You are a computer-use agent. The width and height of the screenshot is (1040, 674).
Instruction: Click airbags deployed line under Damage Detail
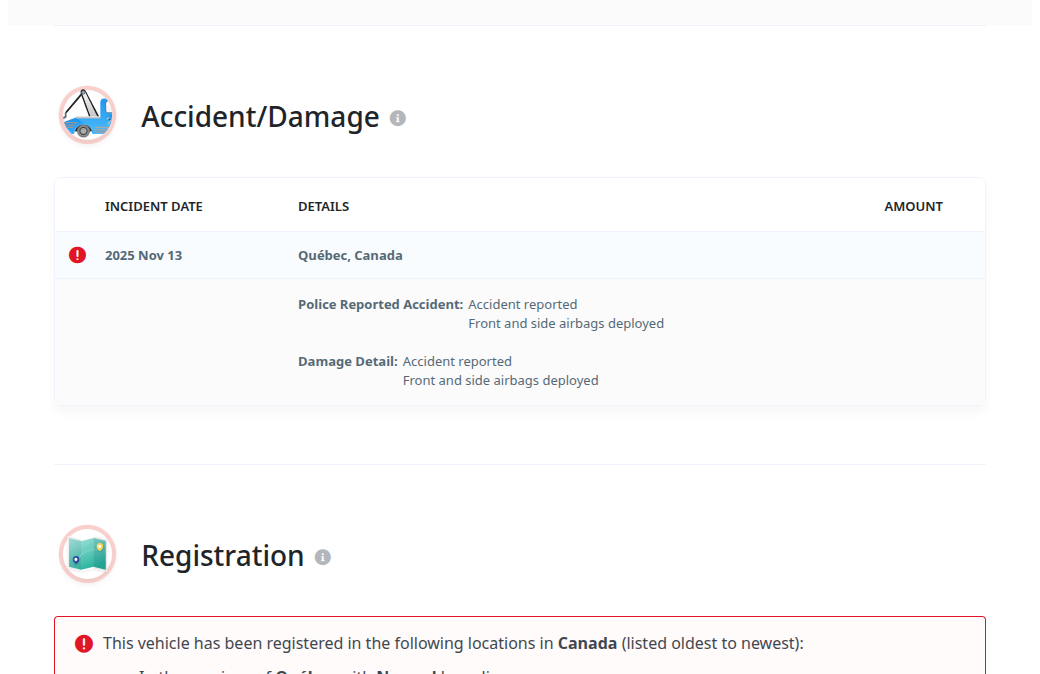point(501,381)
